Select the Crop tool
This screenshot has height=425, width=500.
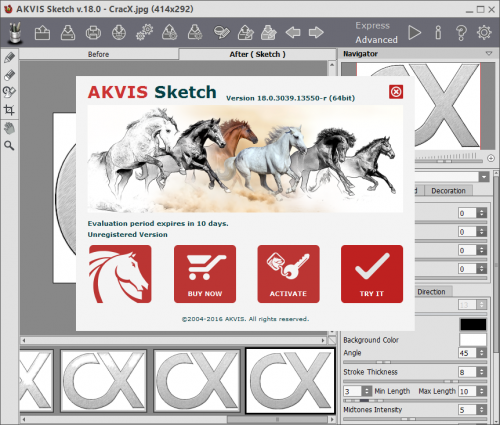coord(9,110)
